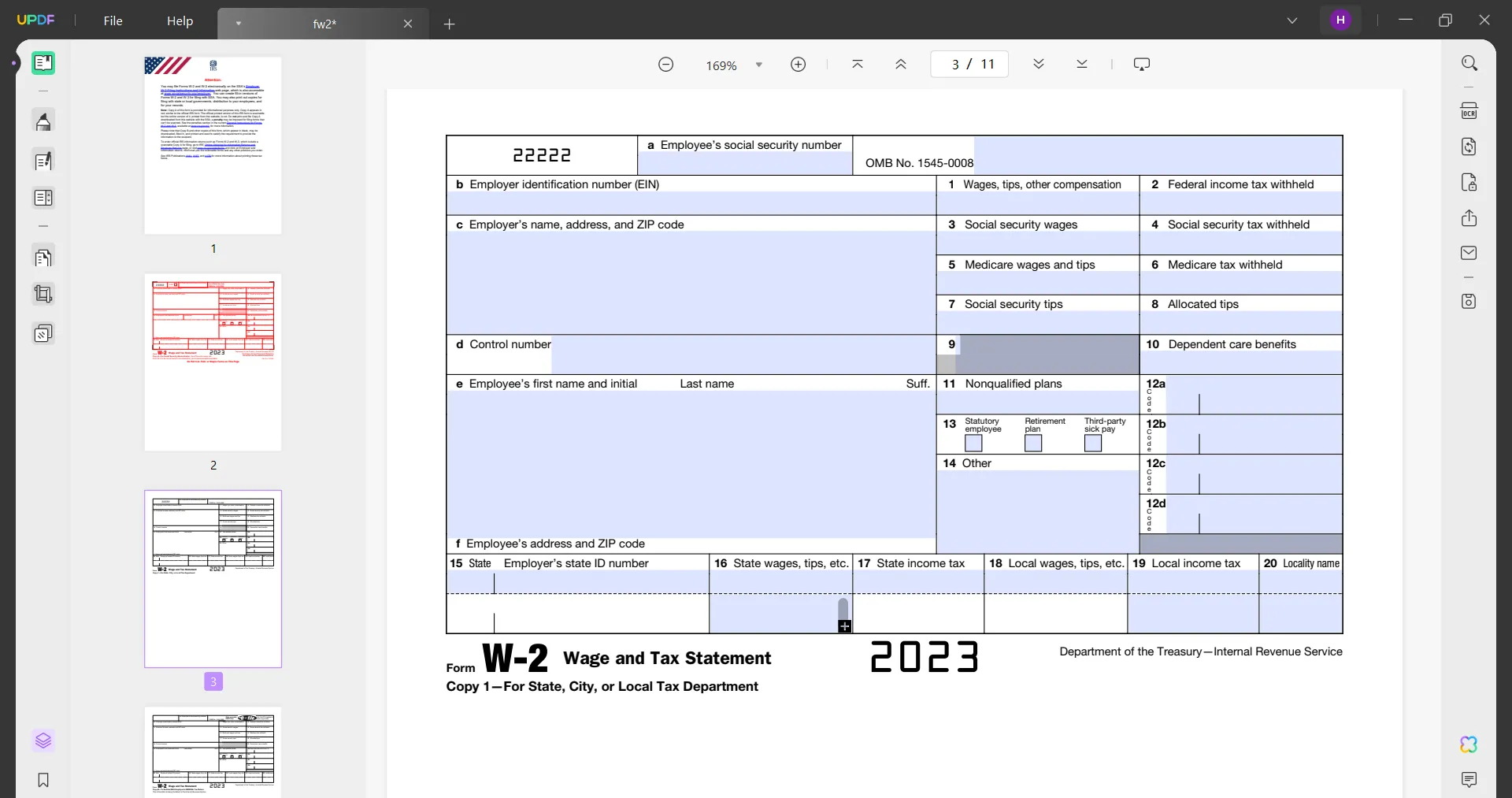Check the Statutory employee box
The width and height of the screenshot is (1512, 798).
click(973, 444)
